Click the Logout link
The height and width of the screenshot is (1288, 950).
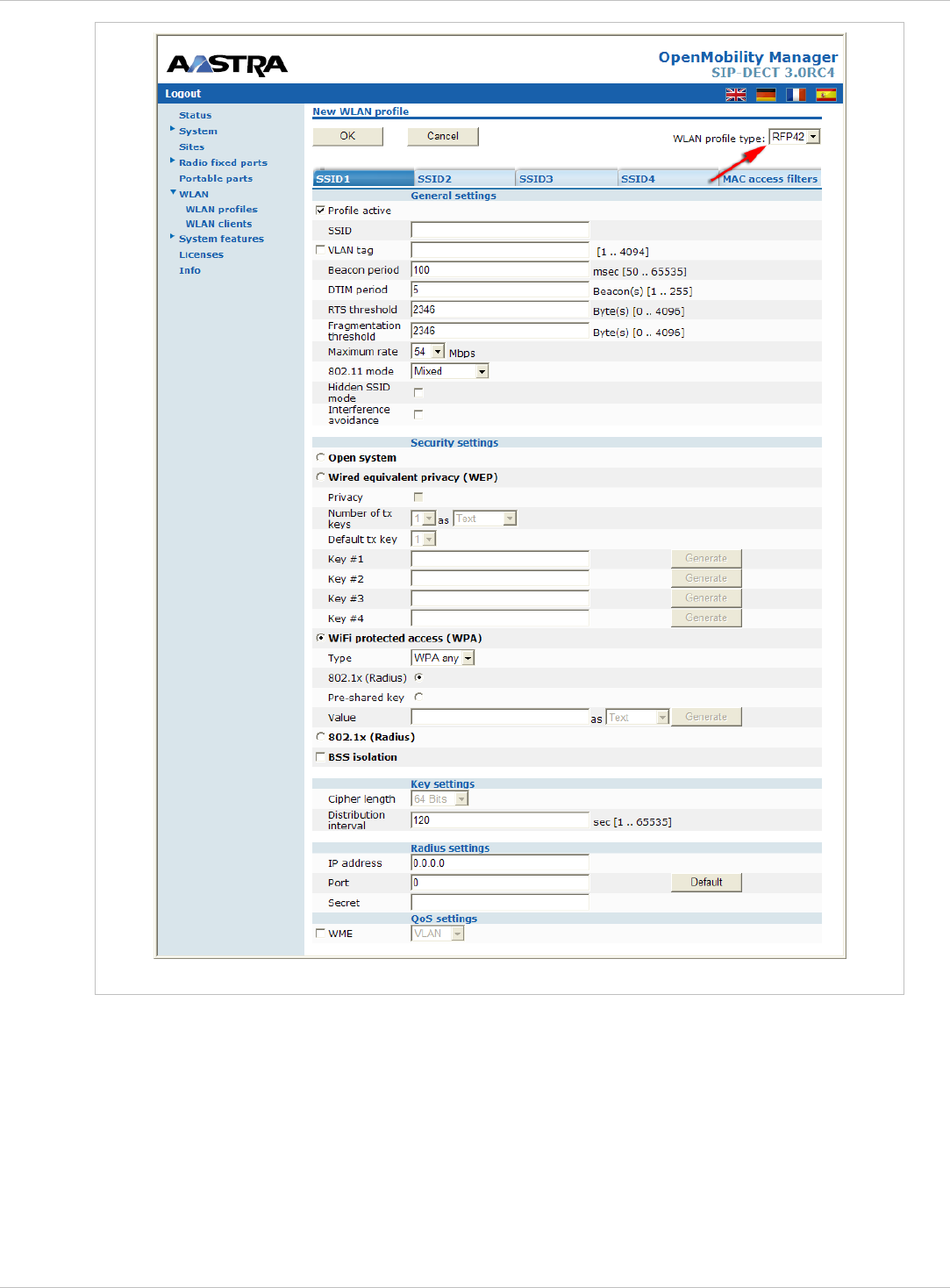point(183,94)
